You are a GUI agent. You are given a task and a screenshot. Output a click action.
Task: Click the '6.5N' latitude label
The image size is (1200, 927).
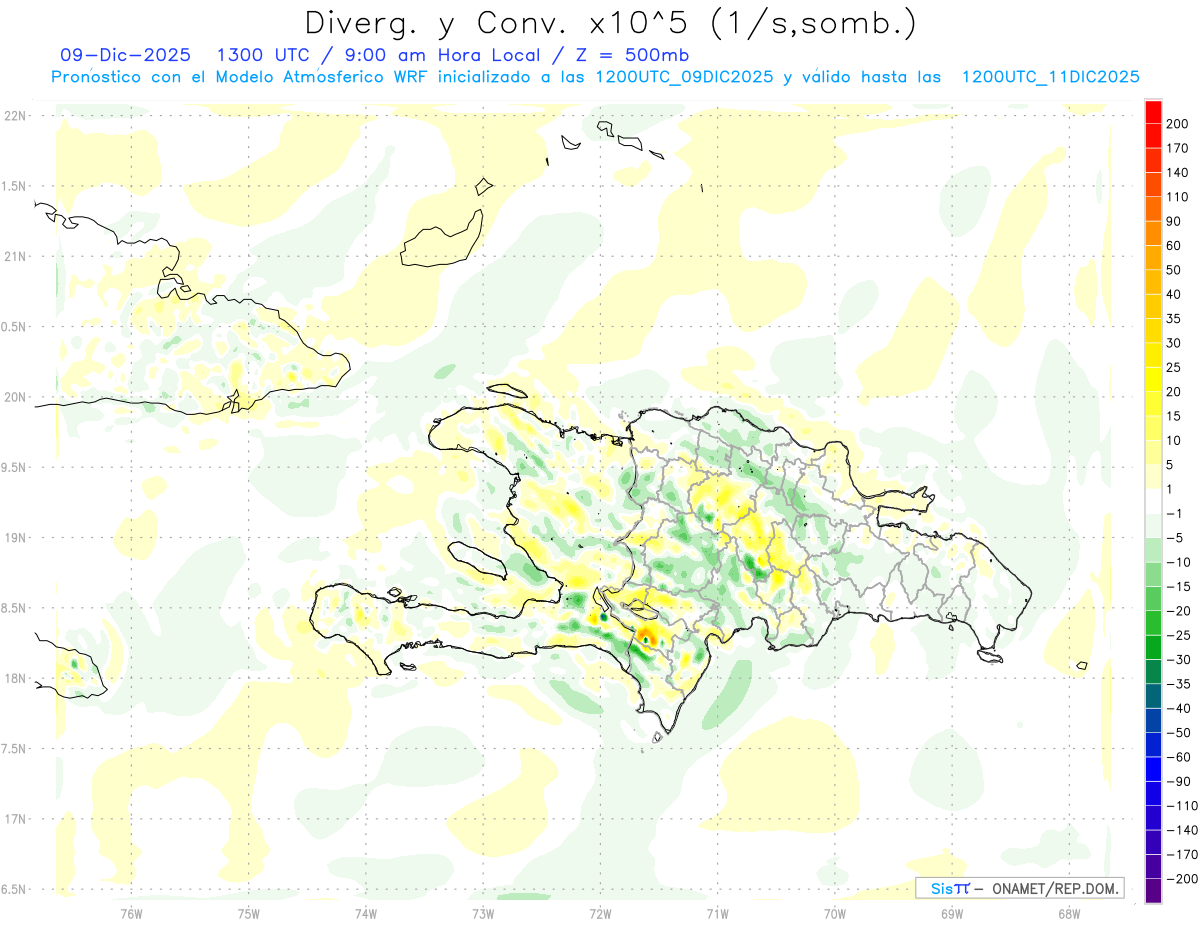click(14, 889)
